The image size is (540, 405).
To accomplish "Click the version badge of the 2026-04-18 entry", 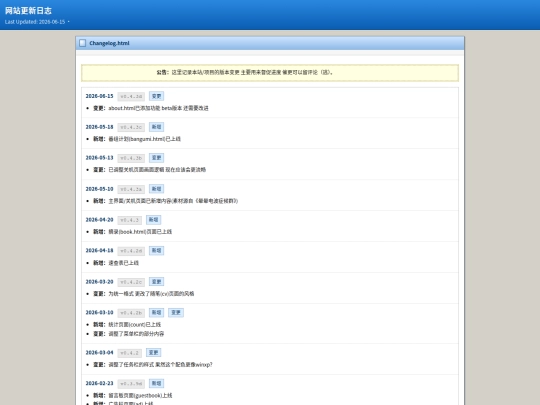I will pos(131,251).
